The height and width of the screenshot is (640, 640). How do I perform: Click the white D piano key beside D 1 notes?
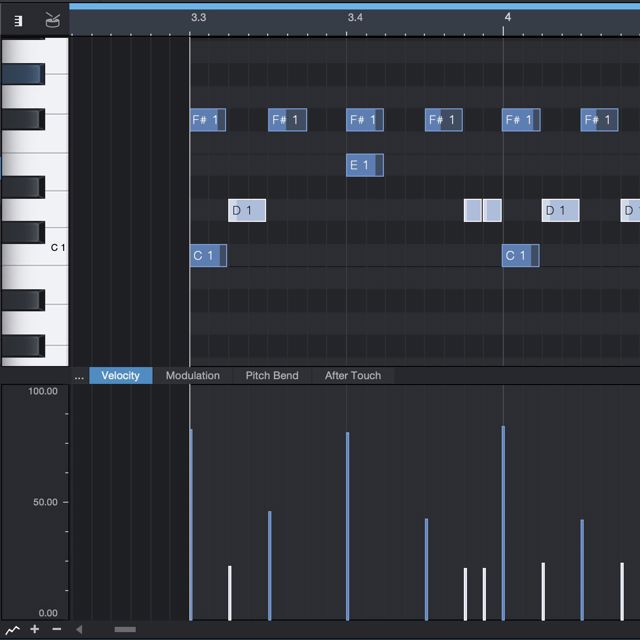[56, 209]
